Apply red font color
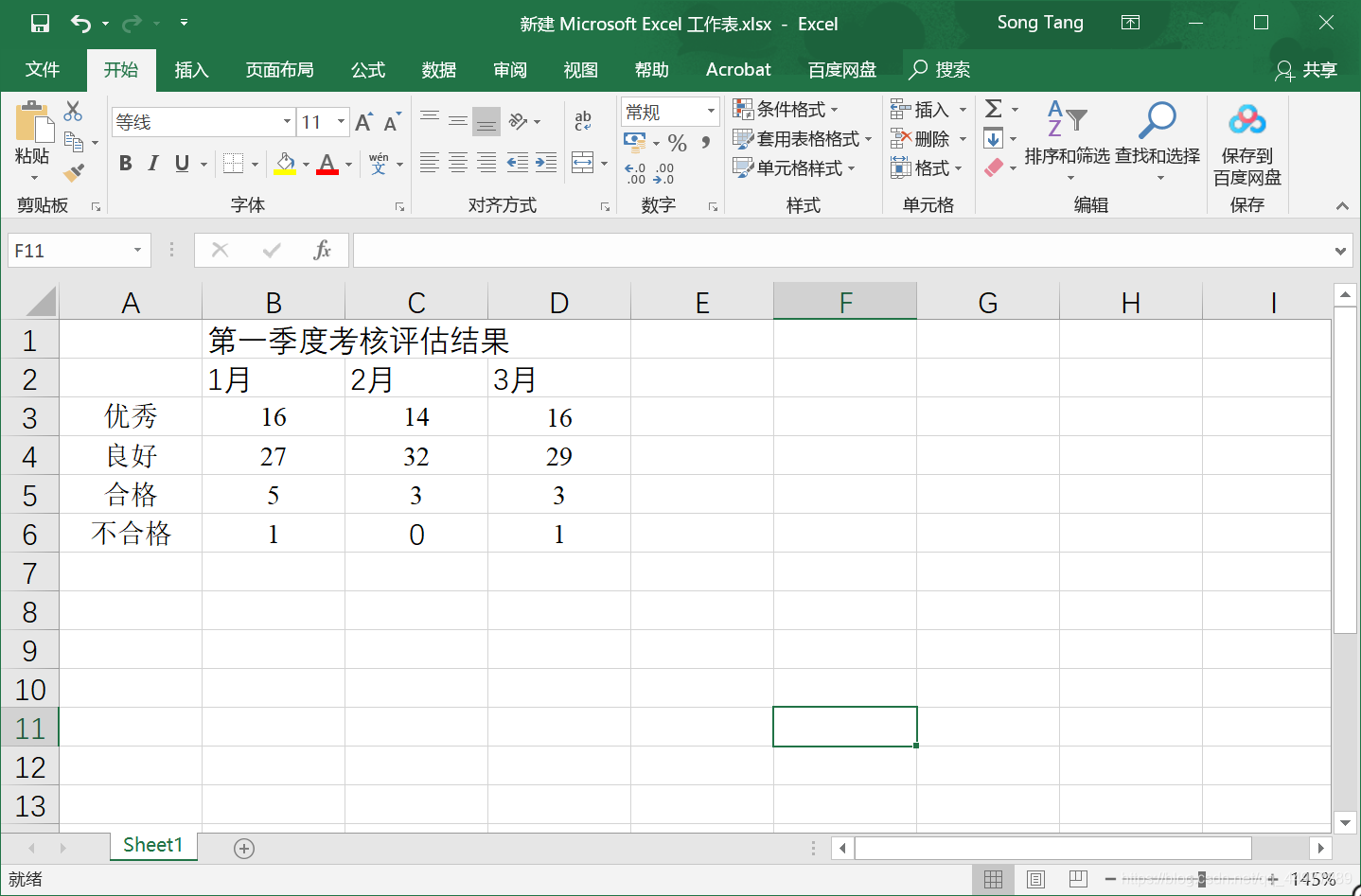1361x896 pixels. coord(327,164)
